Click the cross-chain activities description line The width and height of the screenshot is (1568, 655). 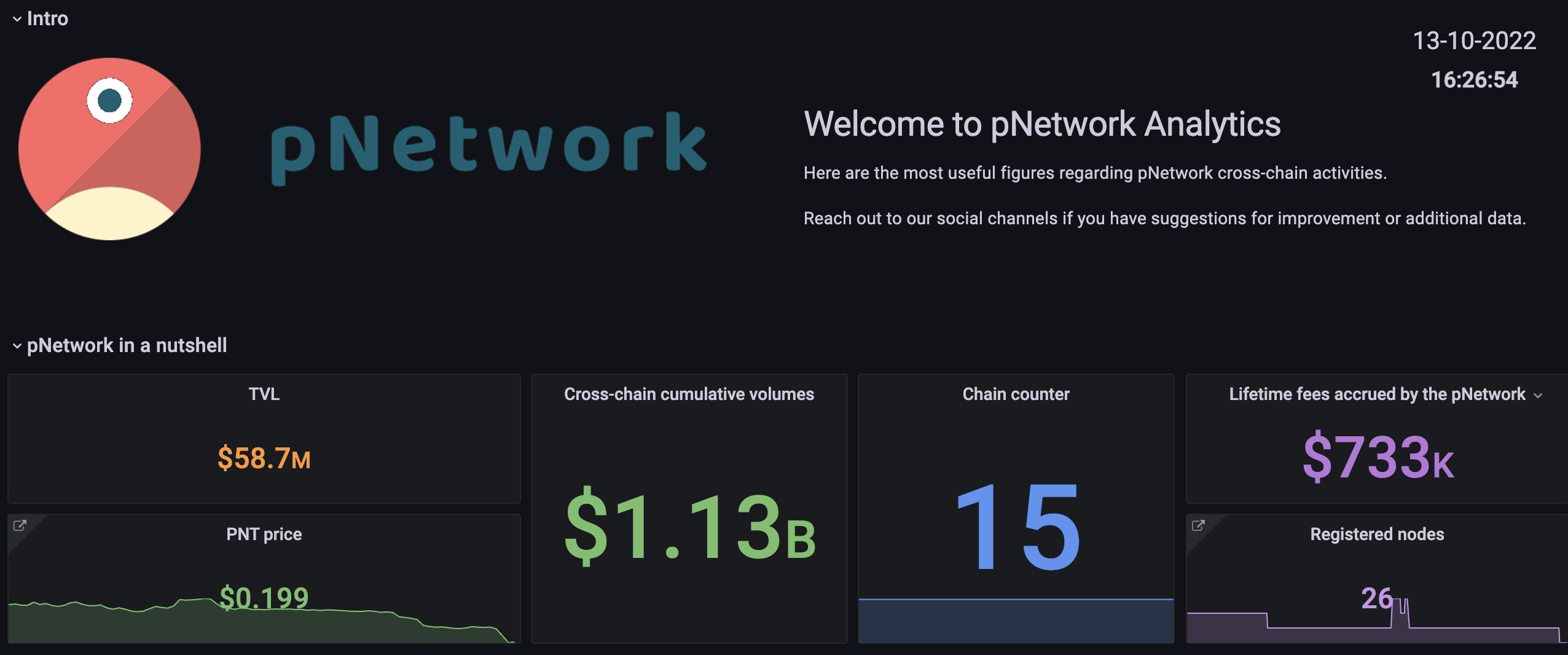[1095, 173]
